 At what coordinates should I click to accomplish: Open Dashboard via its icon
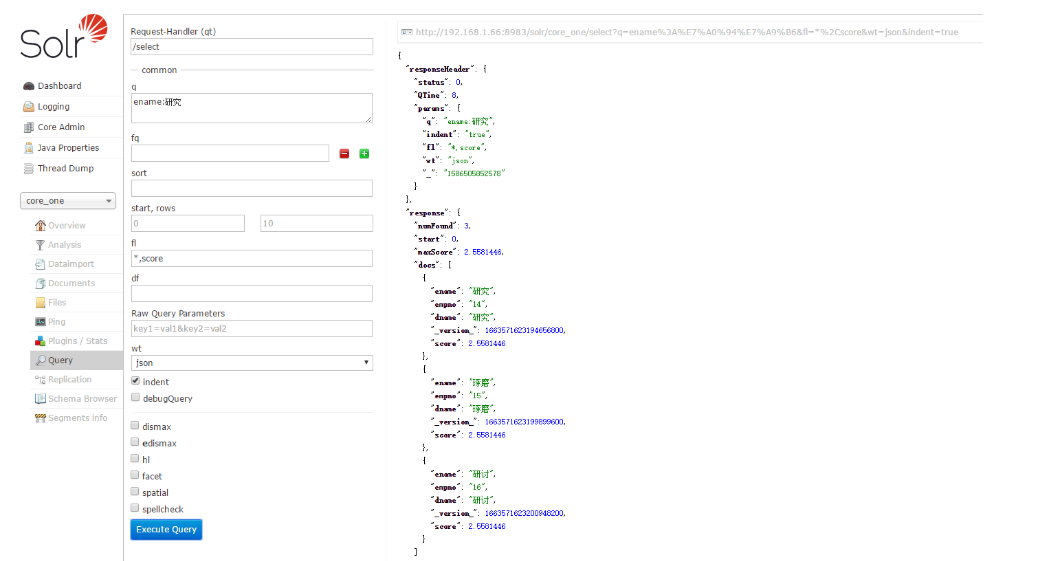pos(28,86)
